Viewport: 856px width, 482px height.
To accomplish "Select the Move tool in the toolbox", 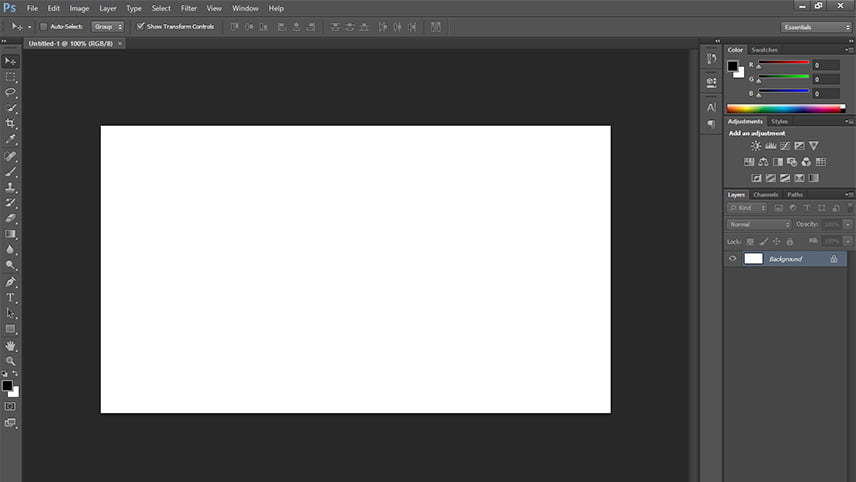I will pos(10,61).
